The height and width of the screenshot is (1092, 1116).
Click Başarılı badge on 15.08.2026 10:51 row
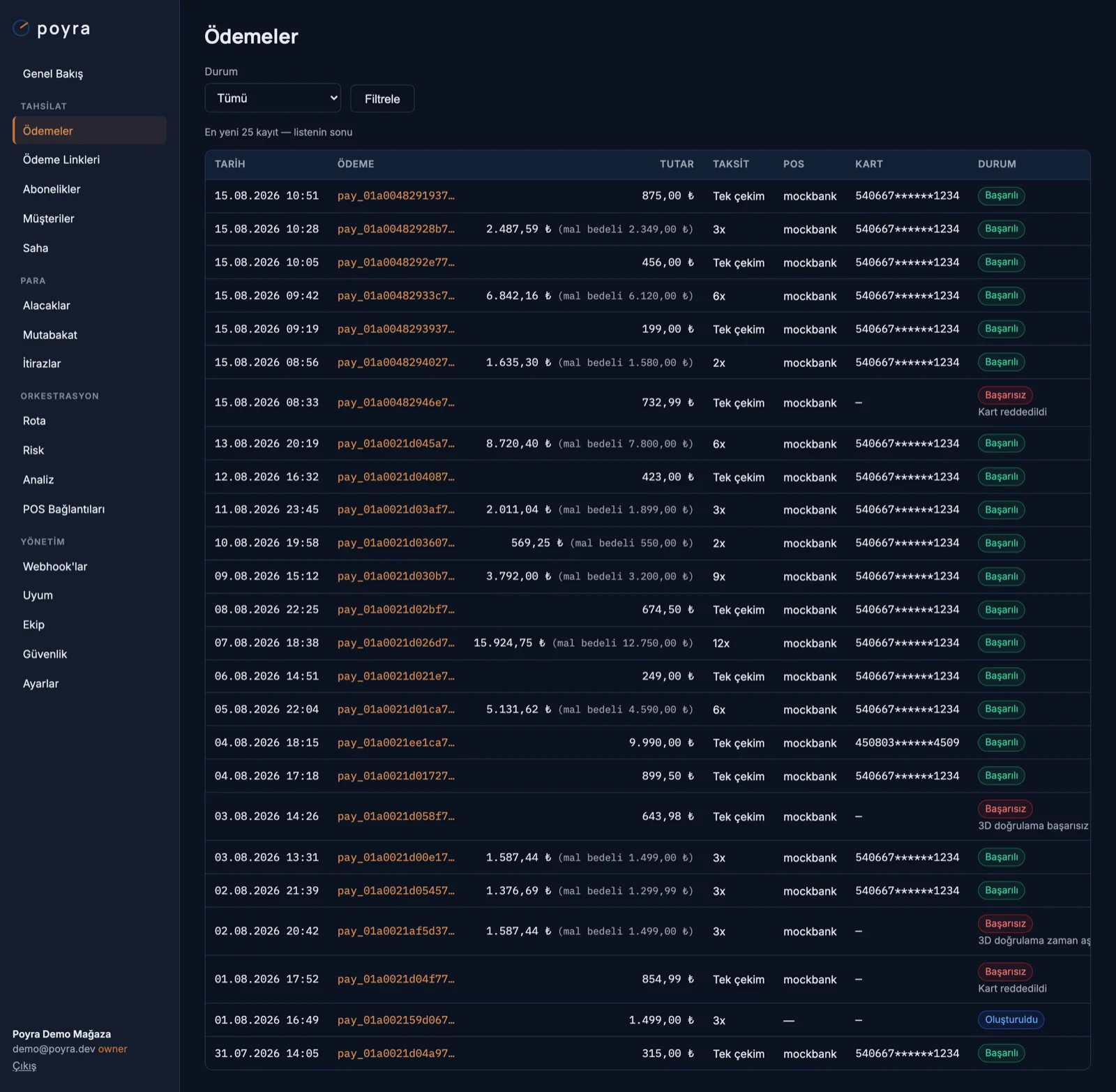click(1001, 195)
